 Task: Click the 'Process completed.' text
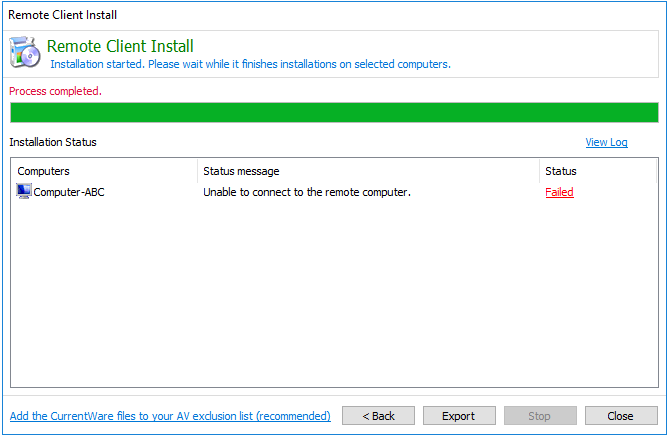pyautogui.click(x=55, y=91)
